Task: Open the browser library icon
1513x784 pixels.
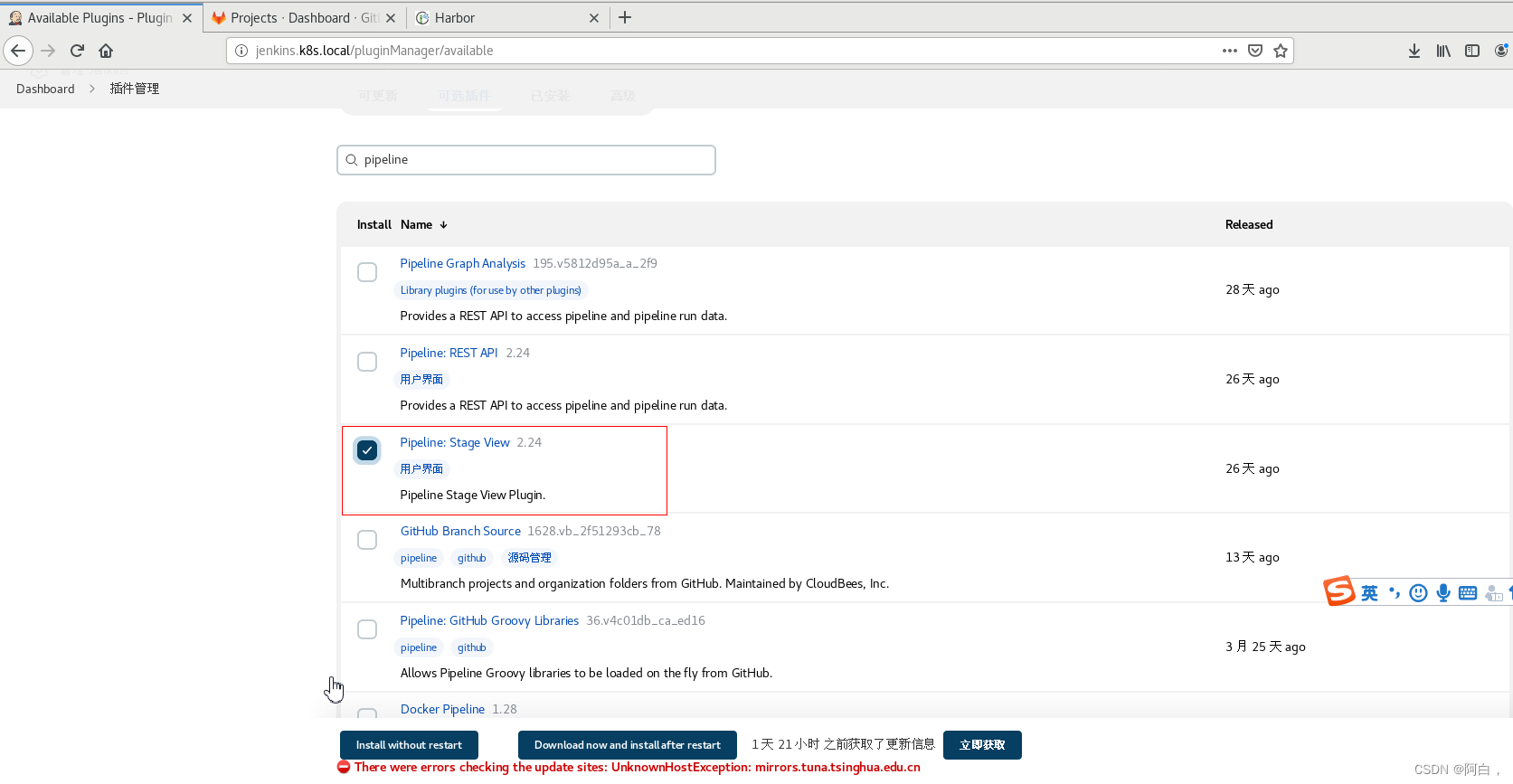Action: pos(1443,51)
